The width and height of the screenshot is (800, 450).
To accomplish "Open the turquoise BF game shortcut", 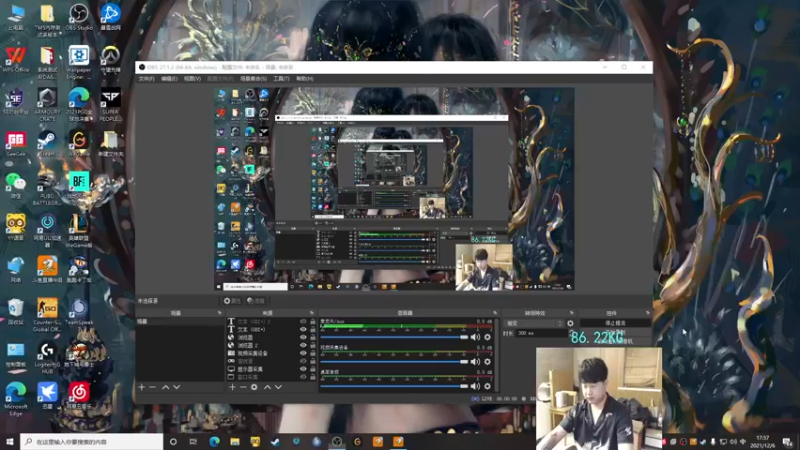I will (x=79, y=185).
